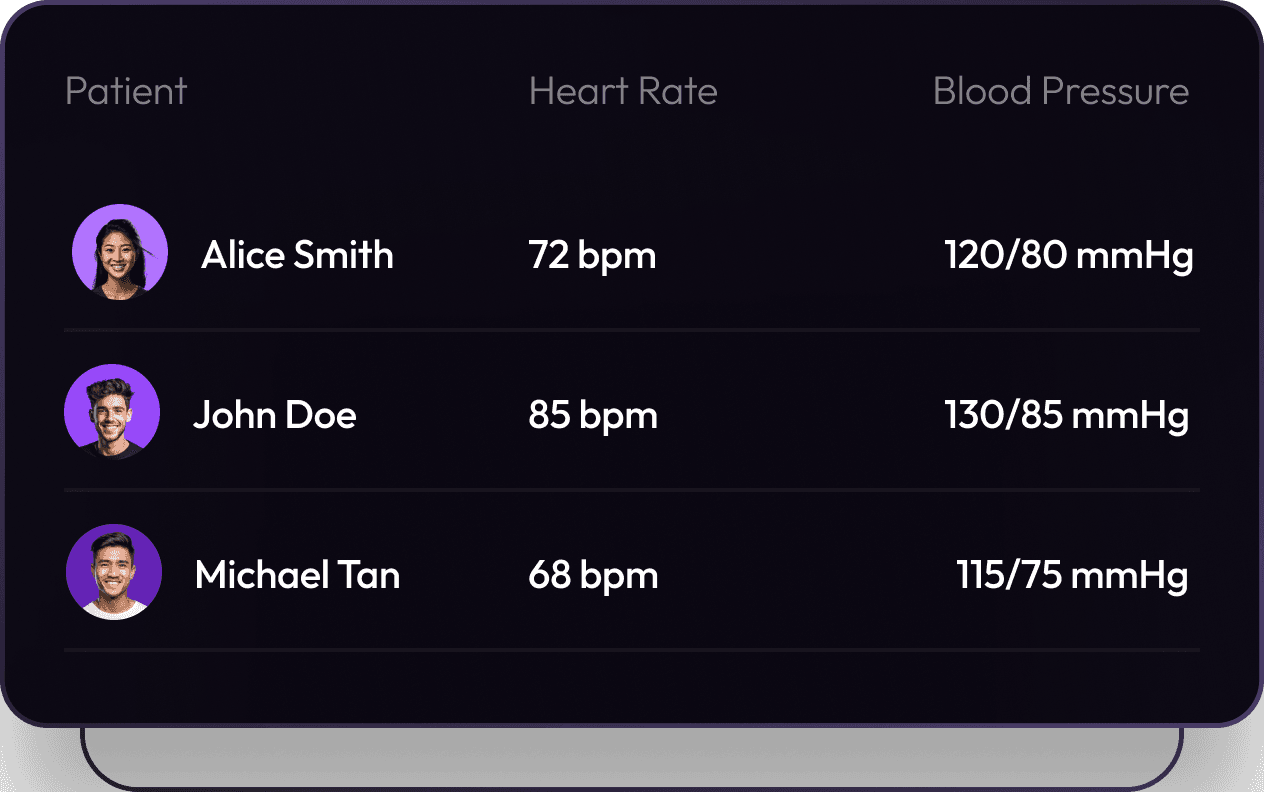The width and height of the screenshot is (1264, 792).
Task: Click the stacked card edge behind the table
Action: coord(632,786)
